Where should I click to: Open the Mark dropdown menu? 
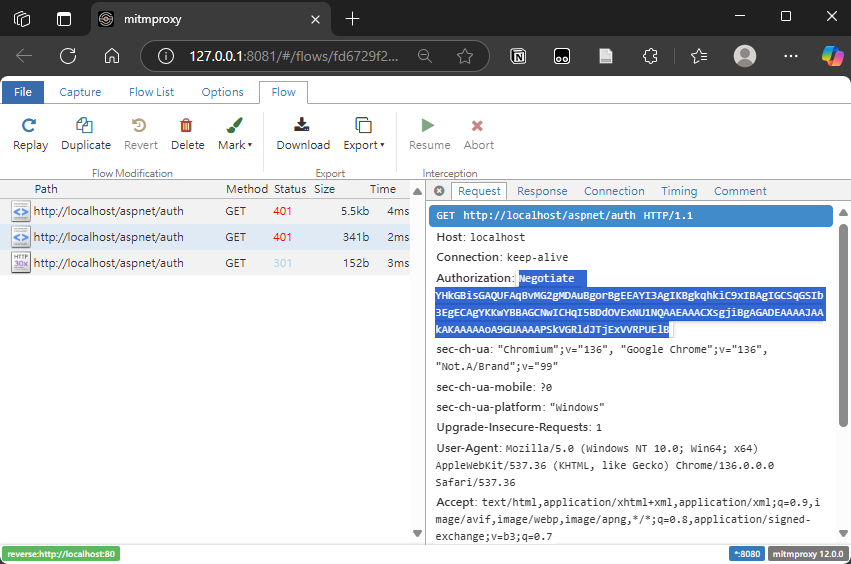(x=235, y=145)
